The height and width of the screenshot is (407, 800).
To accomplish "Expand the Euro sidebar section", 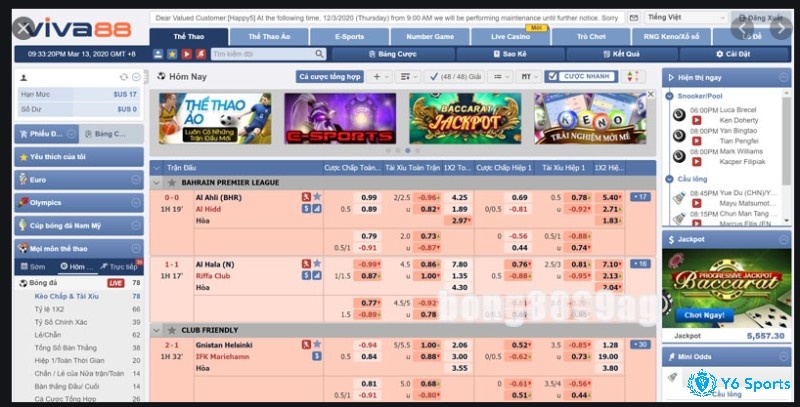I will click(136, 180).
